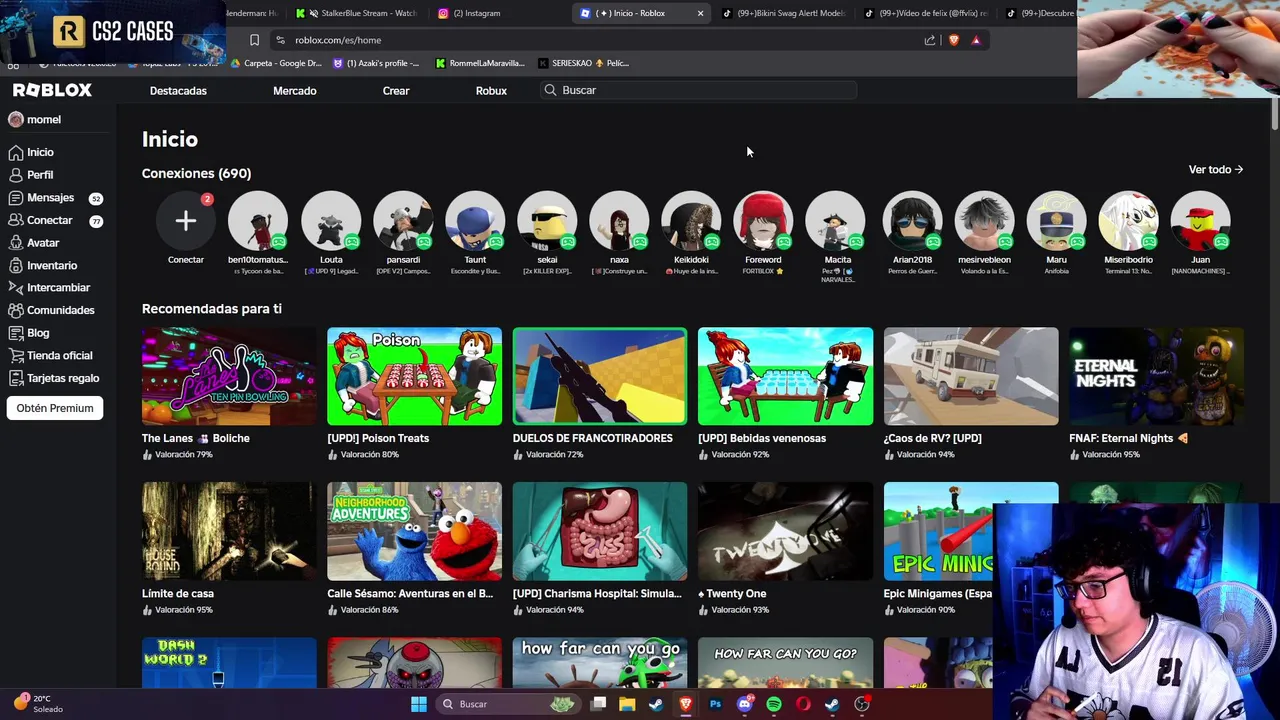
Task: Open the momel profile link
Action: [x=35, y=120]
